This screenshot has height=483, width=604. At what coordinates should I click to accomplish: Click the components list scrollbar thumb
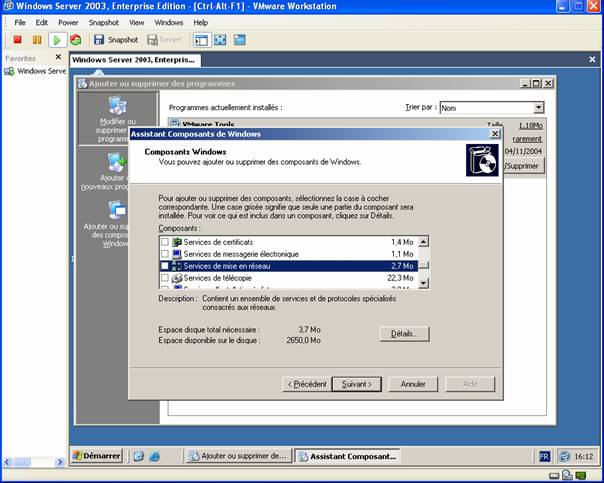[x=424, y=265]
